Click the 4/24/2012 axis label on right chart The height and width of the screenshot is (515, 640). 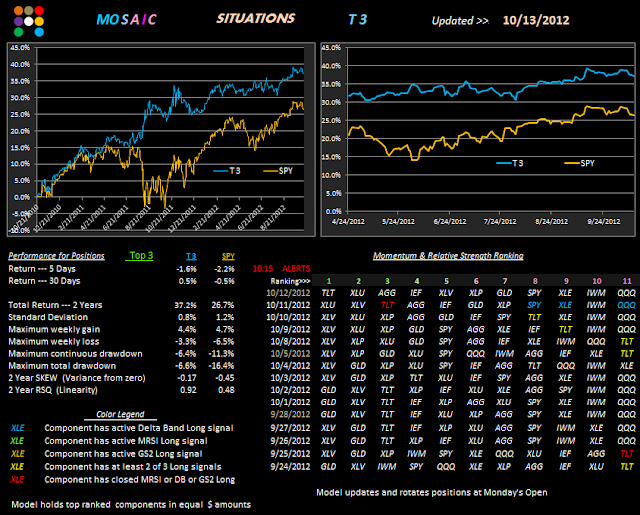click(348, 222)
